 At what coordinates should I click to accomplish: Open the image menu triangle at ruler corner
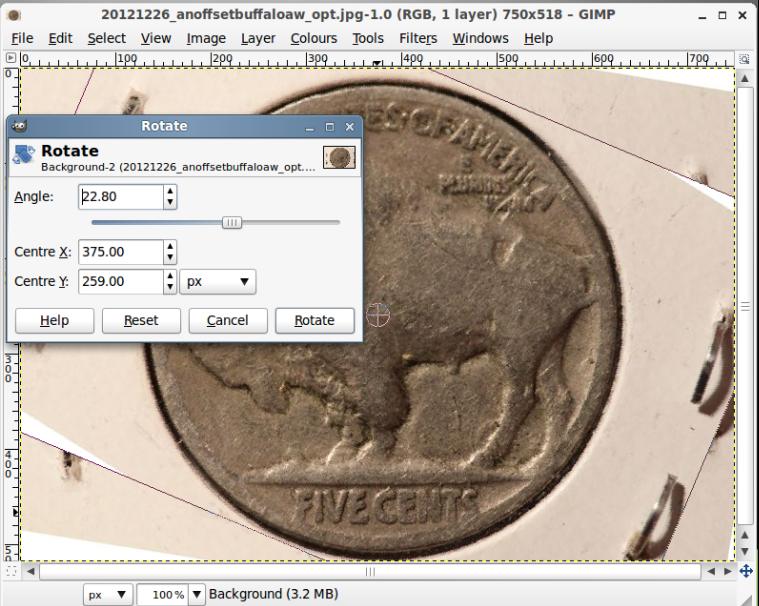click(x=11, y=59)
